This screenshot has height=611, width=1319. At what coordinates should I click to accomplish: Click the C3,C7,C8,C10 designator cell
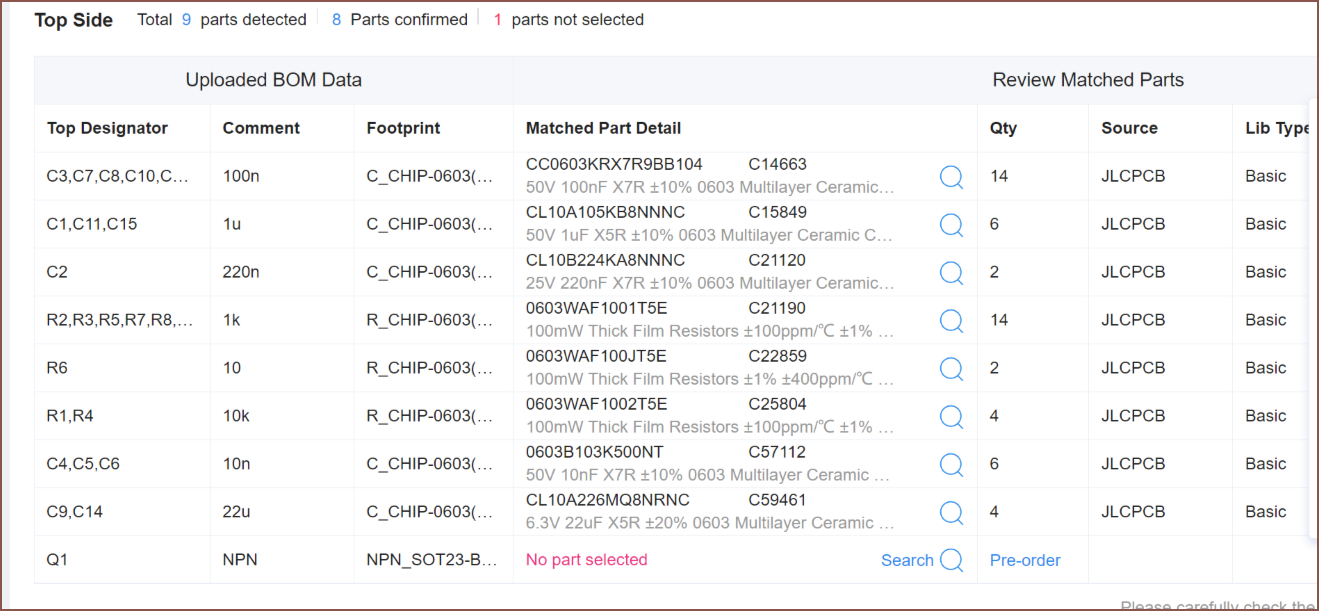(x=117, y=176)
